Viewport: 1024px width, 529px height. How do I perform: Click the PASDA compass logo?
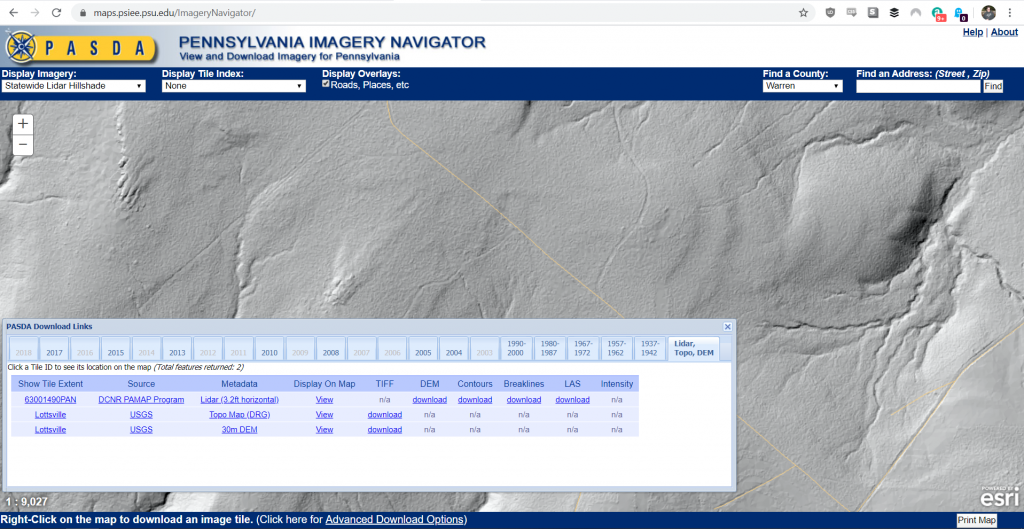[x=22, y=46]
